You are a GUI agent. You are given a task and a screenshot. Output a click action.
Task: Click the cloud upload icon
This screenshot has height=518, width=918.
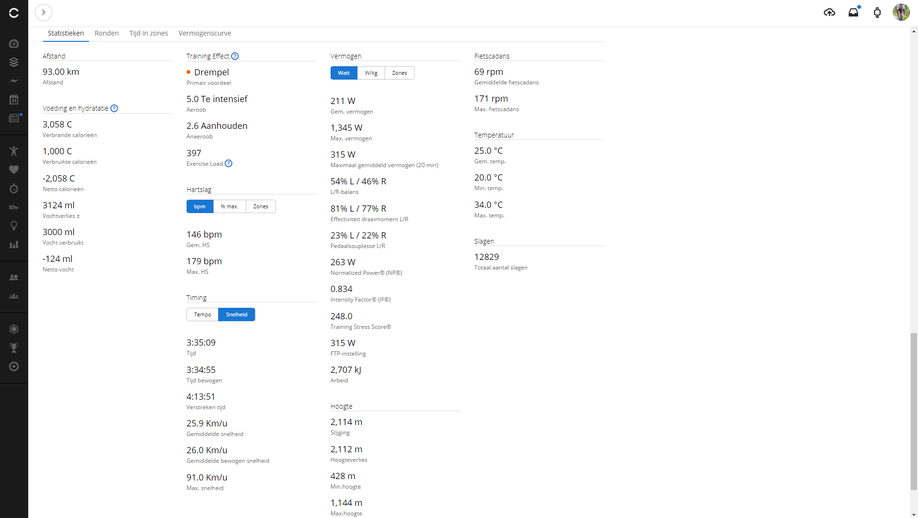(829, 13)
